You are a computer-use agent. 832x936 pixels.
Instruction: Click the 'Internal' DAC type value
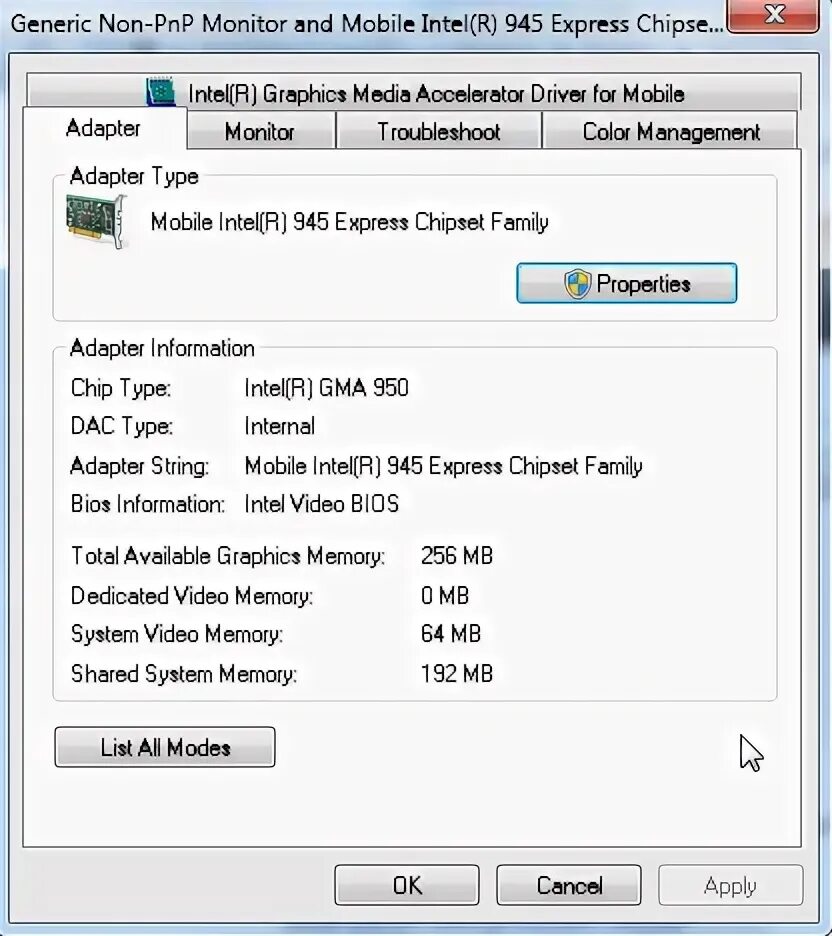click(x=280, y=426)
